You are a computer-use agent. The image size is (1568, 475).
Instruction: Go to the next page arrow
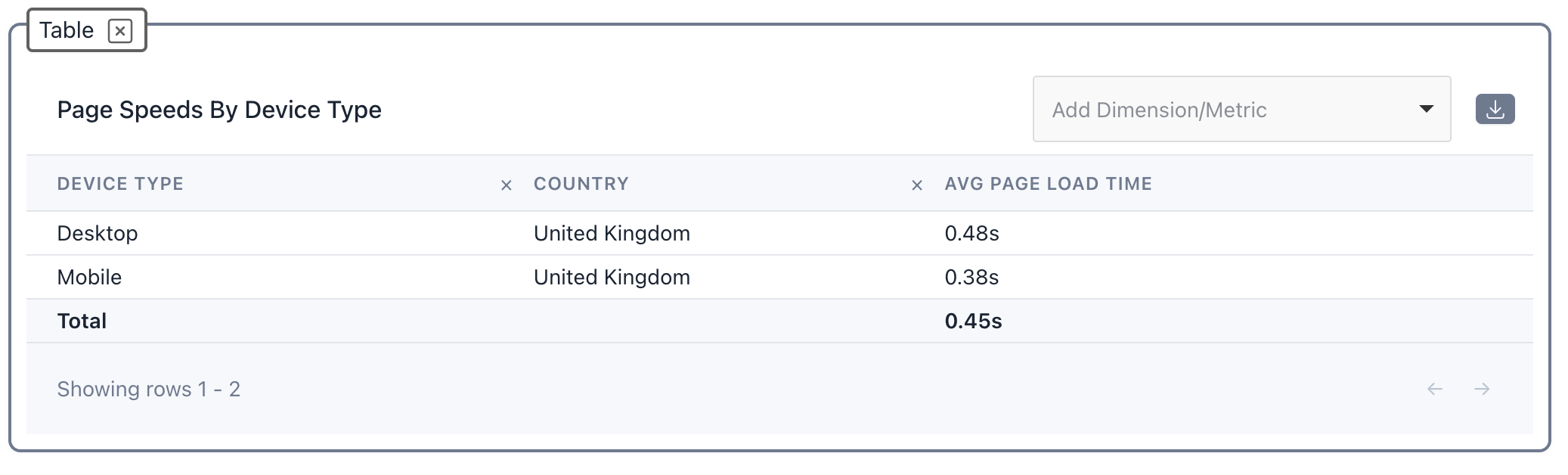coord(1482,389)
